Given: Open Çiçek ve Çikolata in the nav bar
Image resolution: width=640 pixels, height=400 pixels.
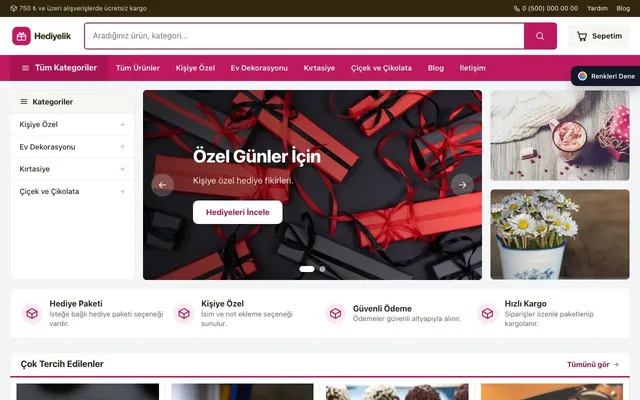Looking at the screenshot, I should pyautogui.click(x=381, y=68).
